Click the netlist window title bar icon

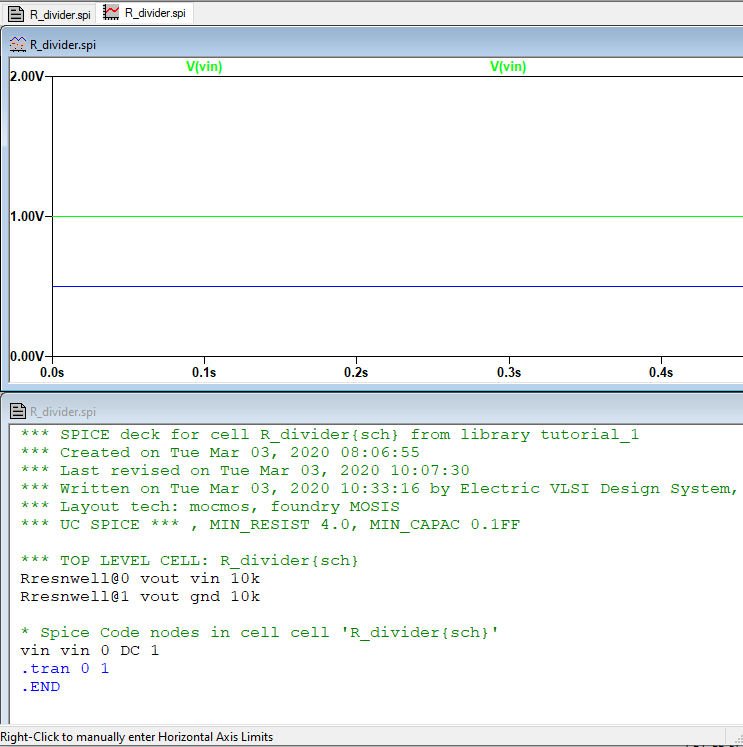17,411
